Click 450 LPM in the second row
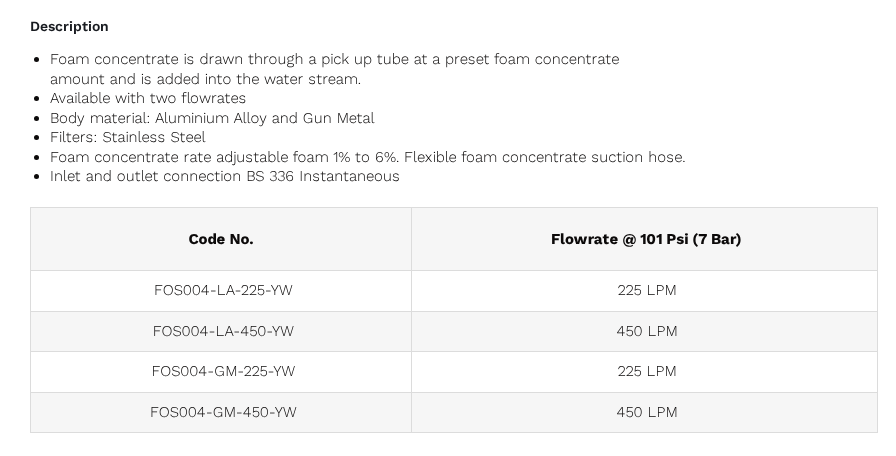The height and width of the screenshot is (456, 896). [646, 331]
